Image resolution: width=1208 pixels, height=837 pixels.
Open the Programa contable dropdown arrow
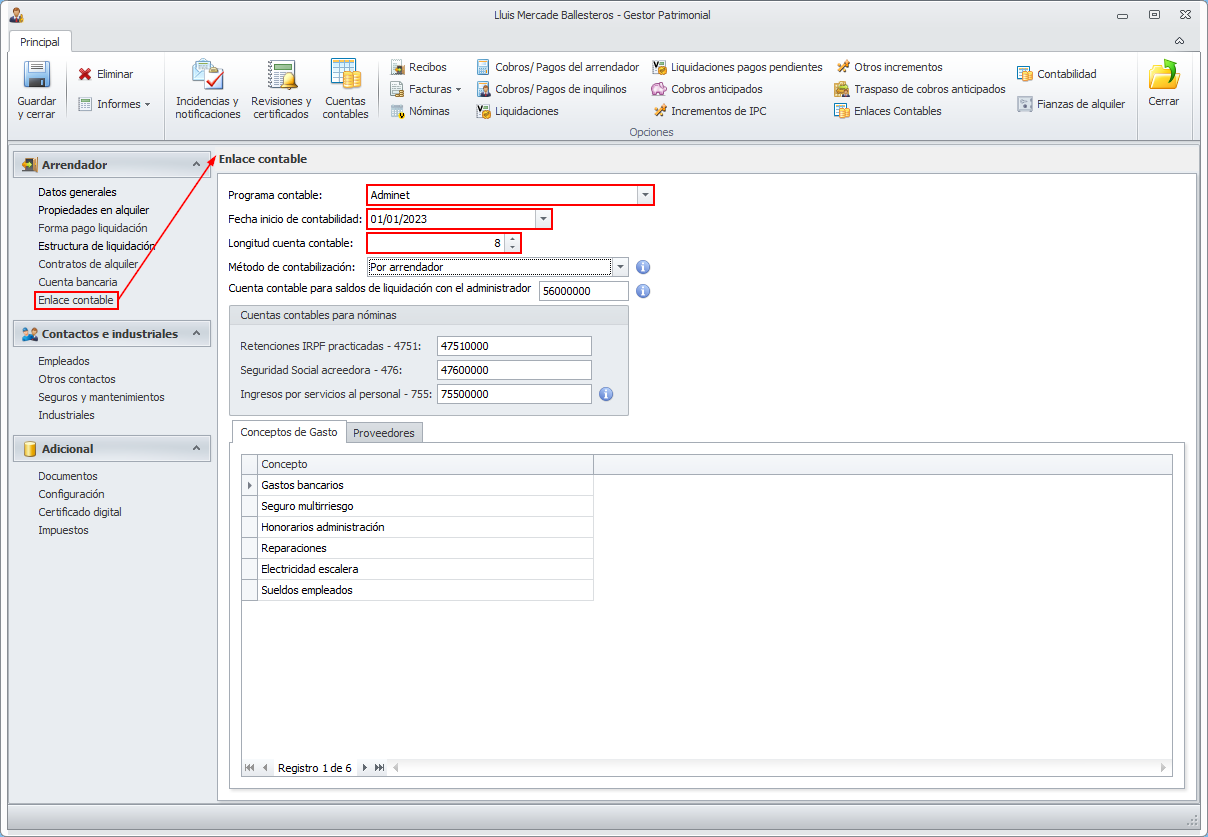coord(645,195)
